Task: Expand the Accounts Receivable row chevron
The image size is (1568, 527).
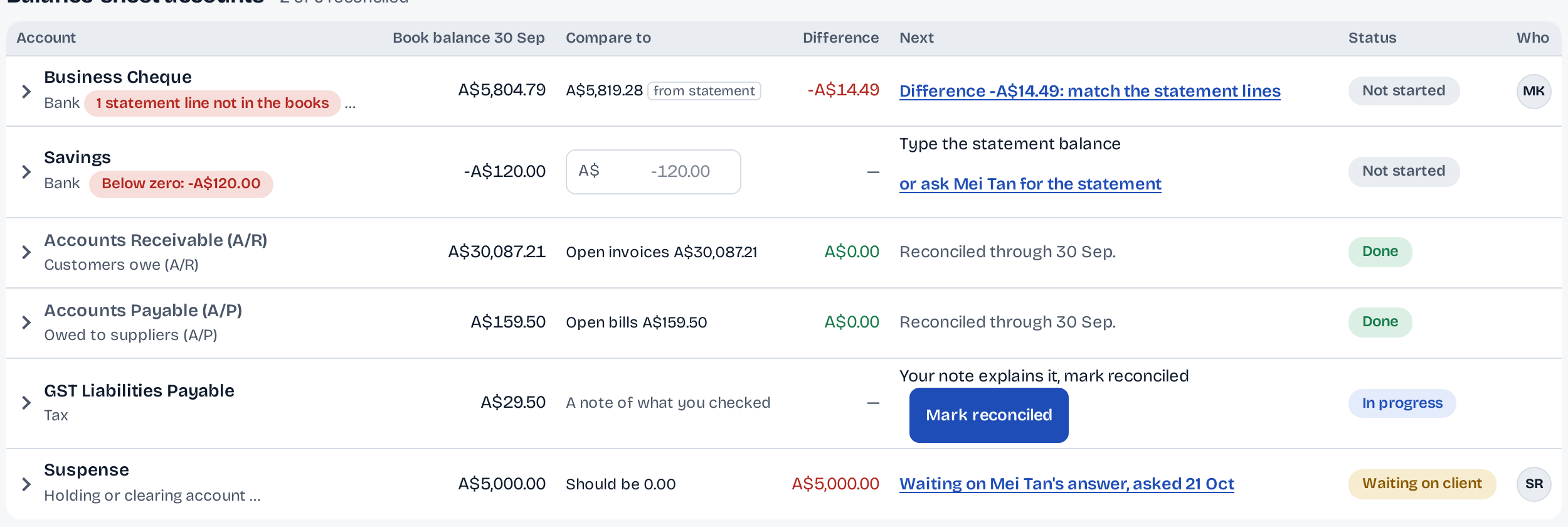Action: click(x=26, y=252)
